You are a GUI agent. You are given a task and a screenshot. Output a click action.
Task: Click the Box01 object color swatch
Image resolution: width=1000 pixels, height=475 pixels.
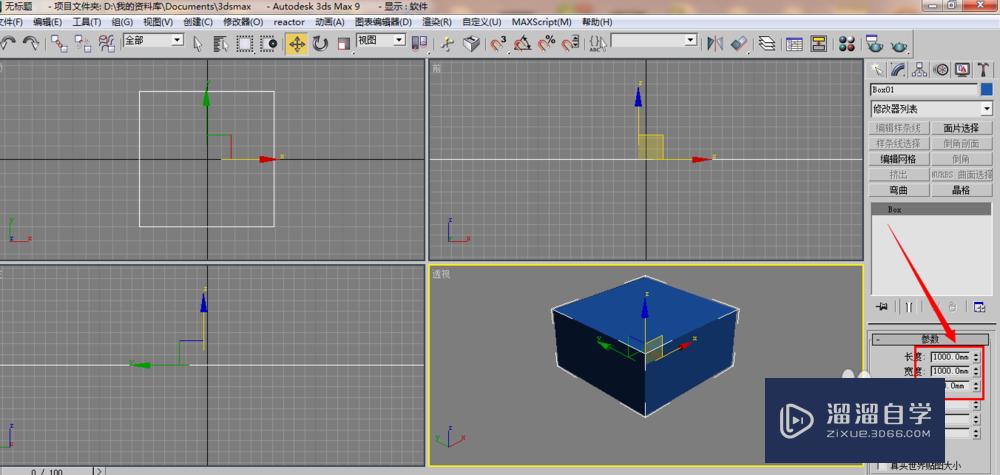click(x=987, y=90)
